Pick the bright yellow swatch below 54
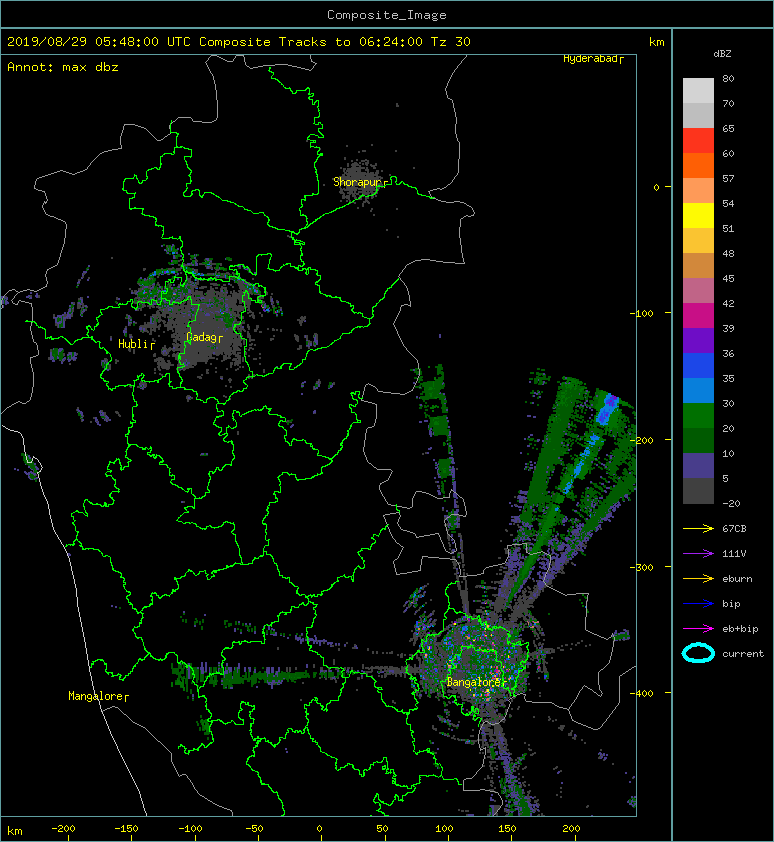This screenshot has height=842, width=774. point(698,215)
